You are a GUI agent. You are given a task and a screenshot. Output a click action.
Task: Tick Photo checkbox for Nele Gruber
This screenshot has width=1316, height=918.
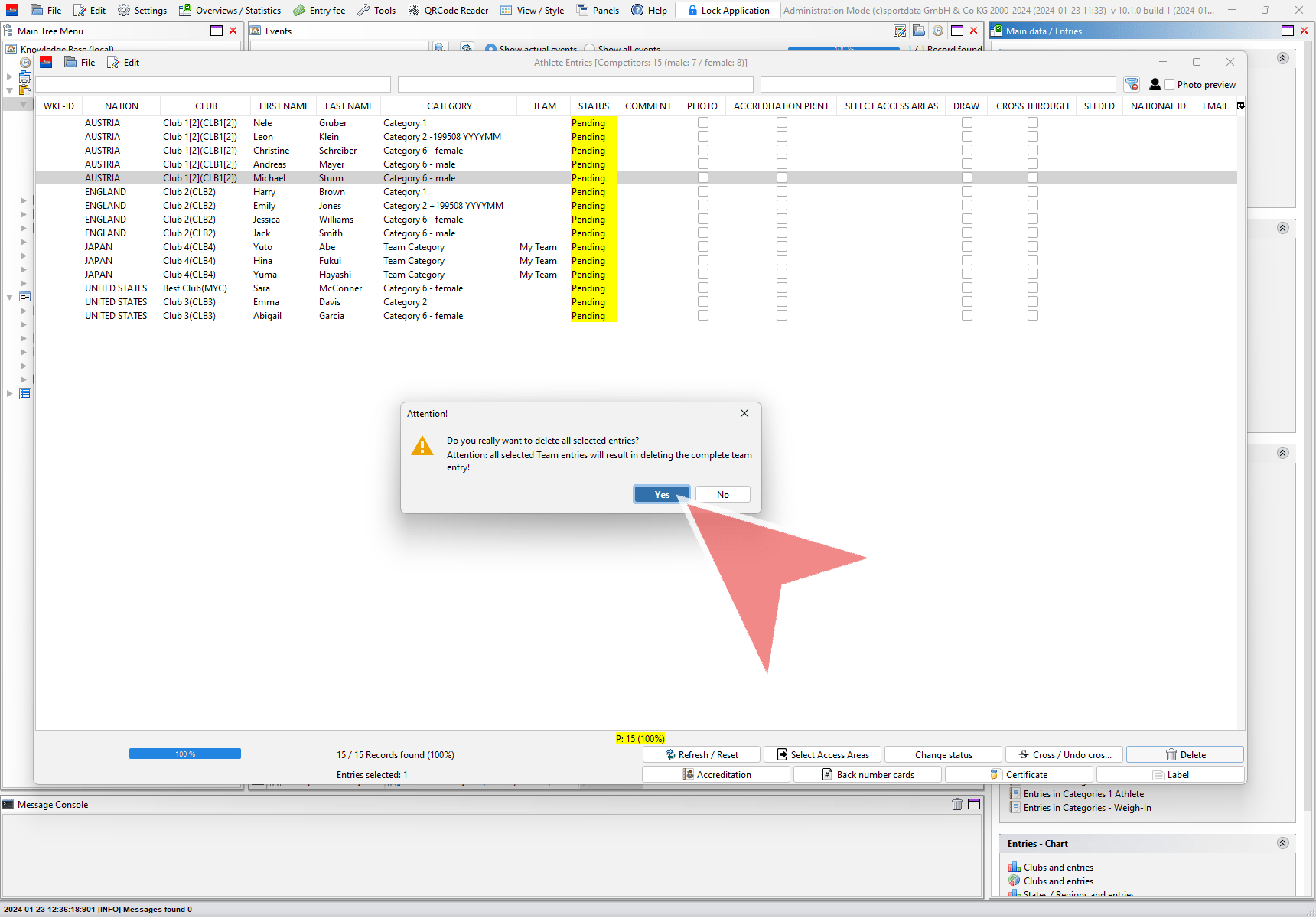[702, 122]
